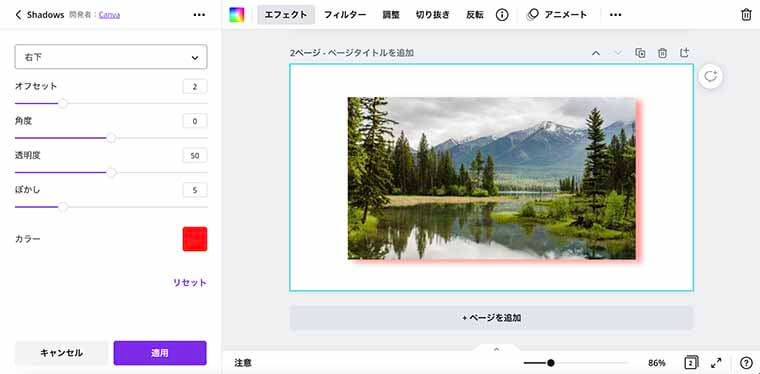Click the 透明度 slider handle
The width and height of the screenshot is (760, 374).
[111, 172]
